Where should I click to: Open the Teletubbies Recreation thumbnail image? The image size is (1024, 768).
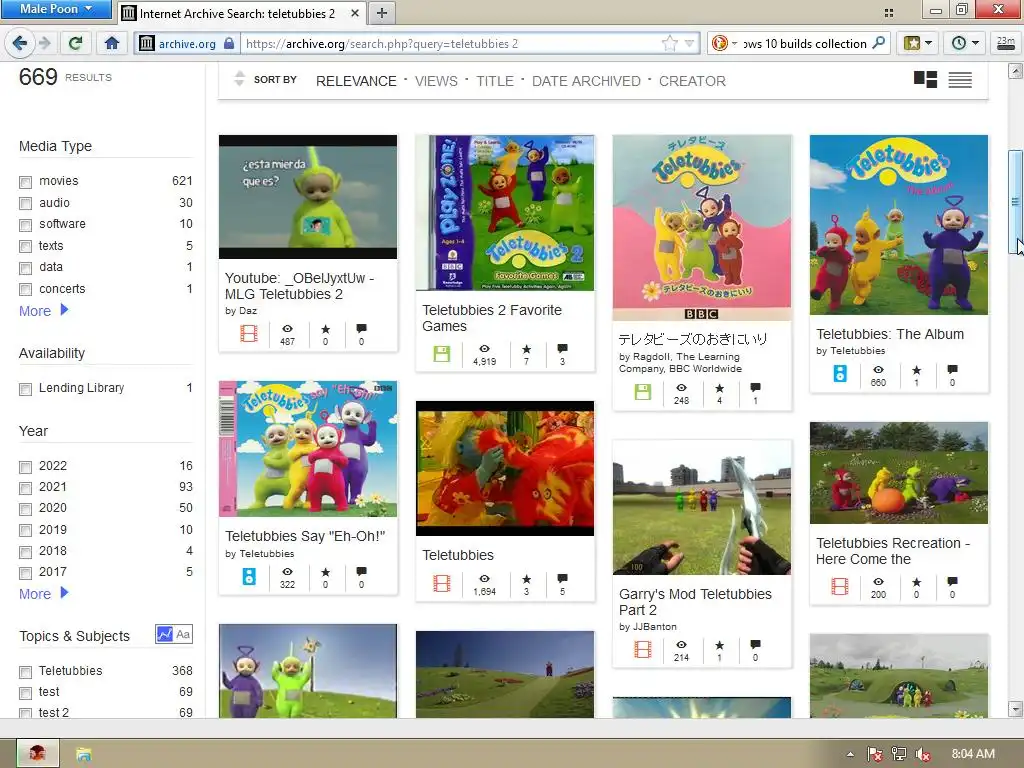click(899, 473)
